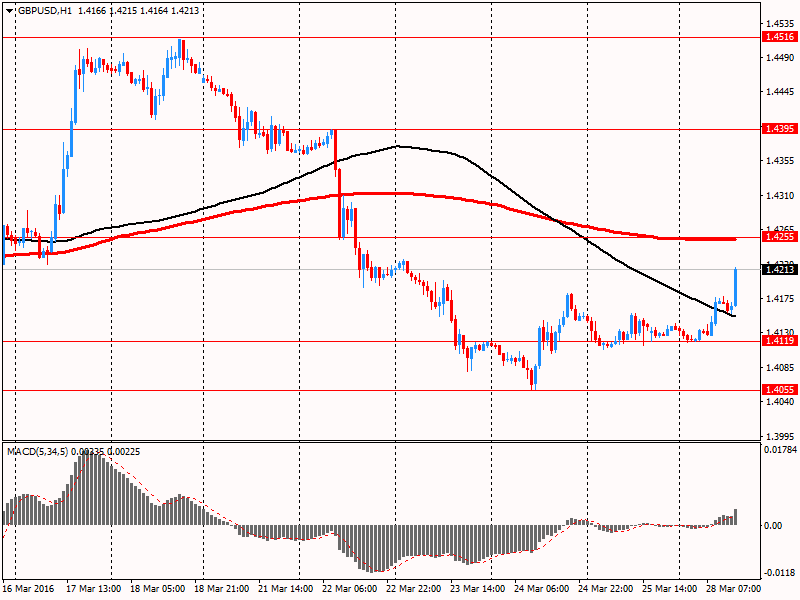This screenshot has height=600, width=800.
Task: Click the 25 Mar 14:00 time label
Action: pyautogui.click(x=669, y=589)
